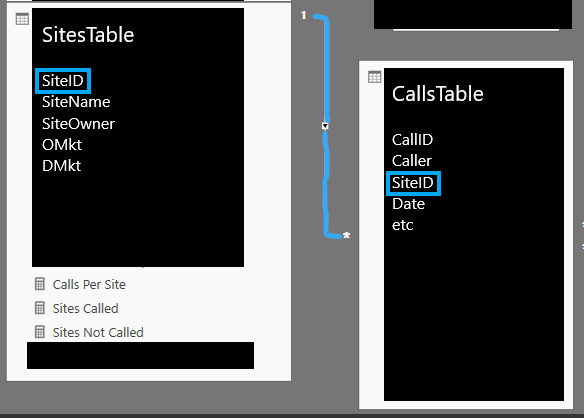Image resolution: width=584 pixels, height=418 pixels.
Task: Select the SiteID field in CallsTable
Action: click(x=413, y=183)
